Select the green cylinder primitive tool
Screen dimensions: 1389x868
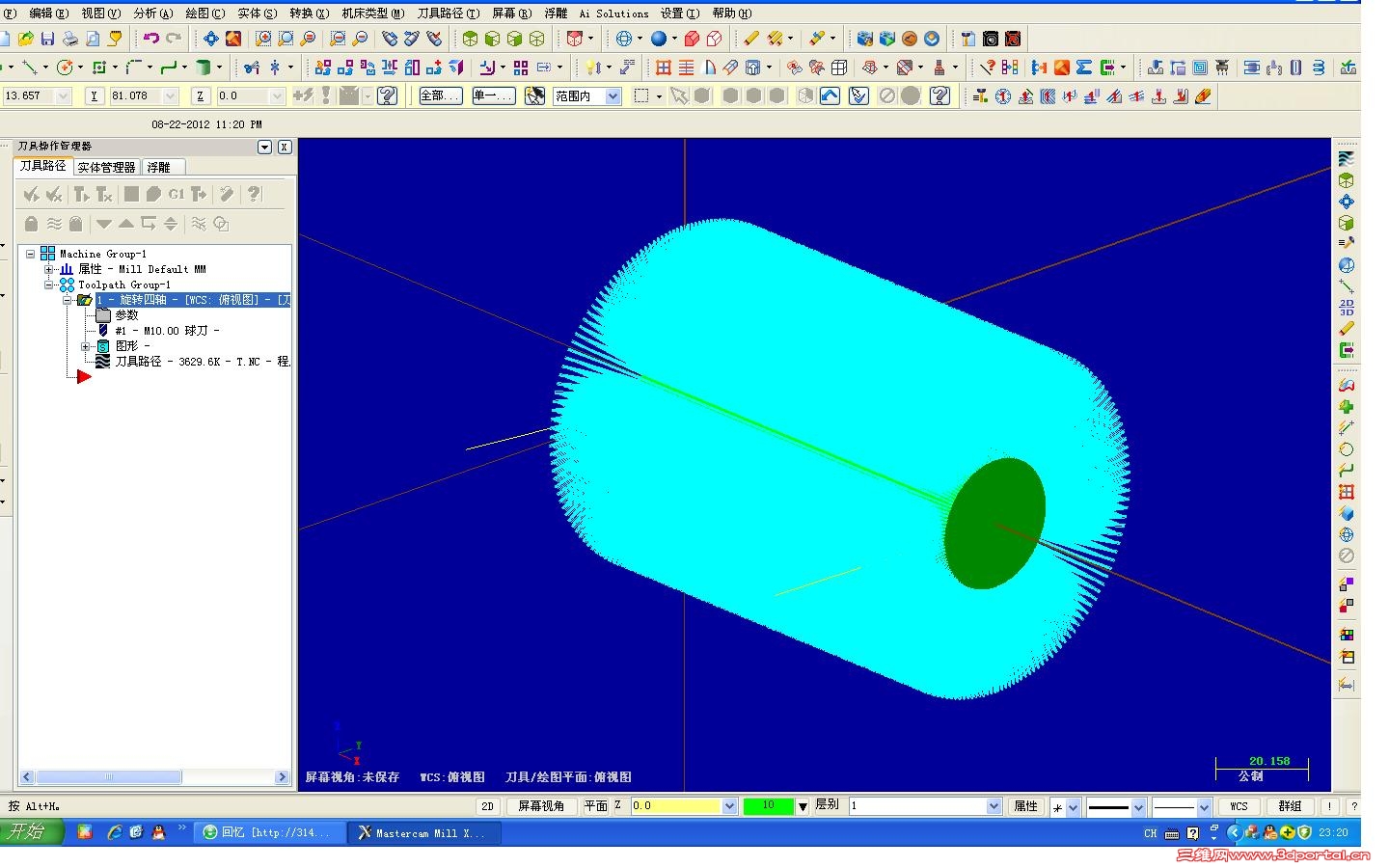click(203, 68)
